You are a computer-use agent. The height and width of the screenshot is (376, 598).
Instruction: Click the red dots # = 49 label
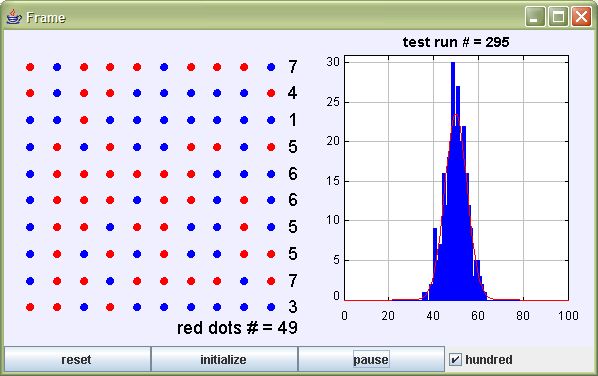click(237, 328)
